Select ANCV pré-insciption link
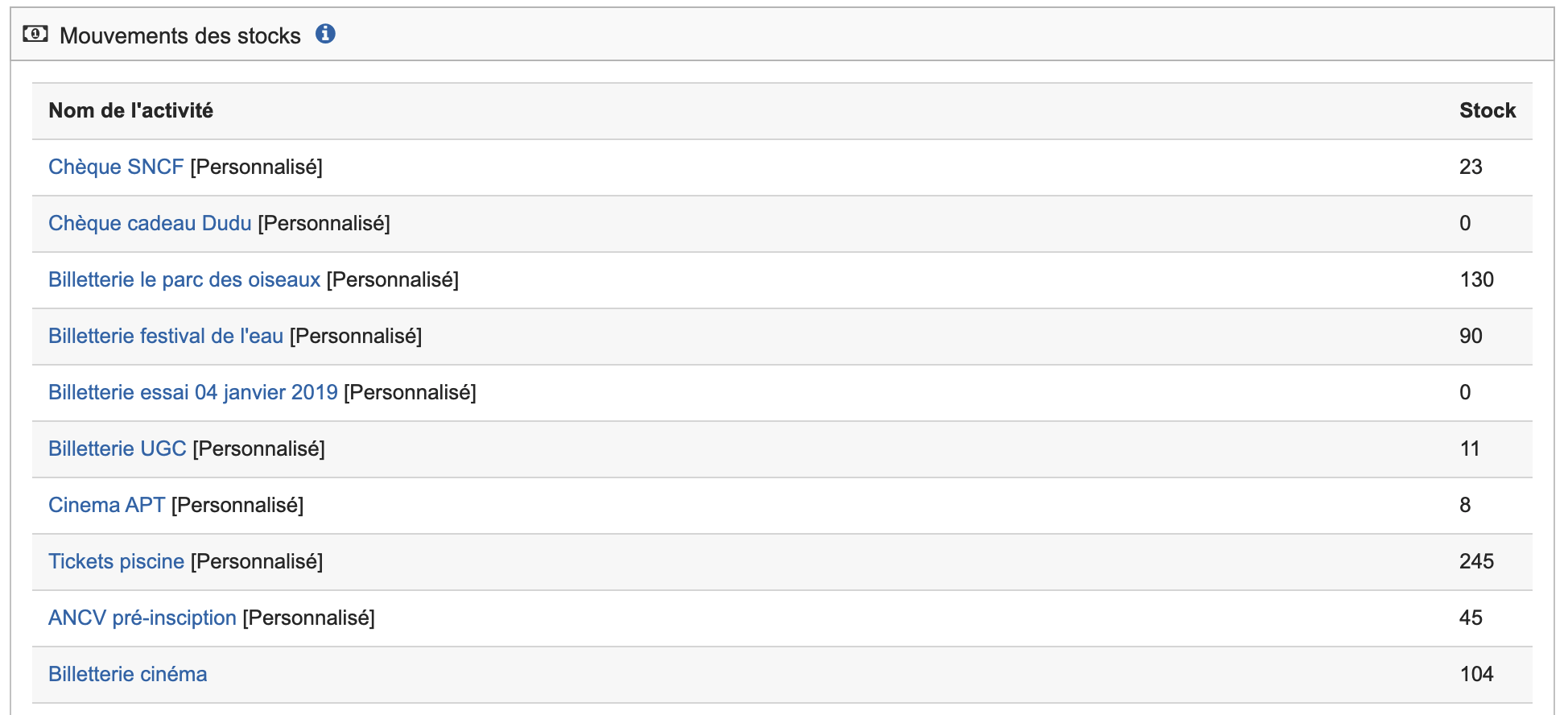This screenshot has height=715, width=1568. 142,618
